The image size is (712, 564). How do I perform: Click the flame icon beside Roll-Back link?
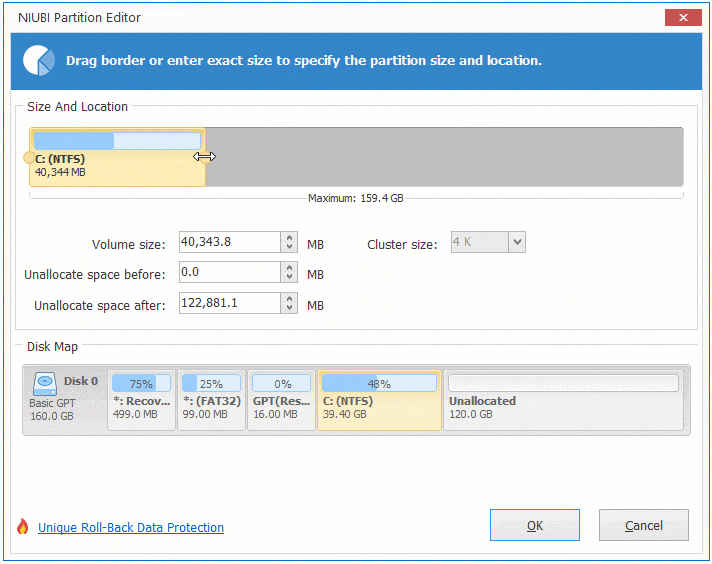tap(23, 527)
